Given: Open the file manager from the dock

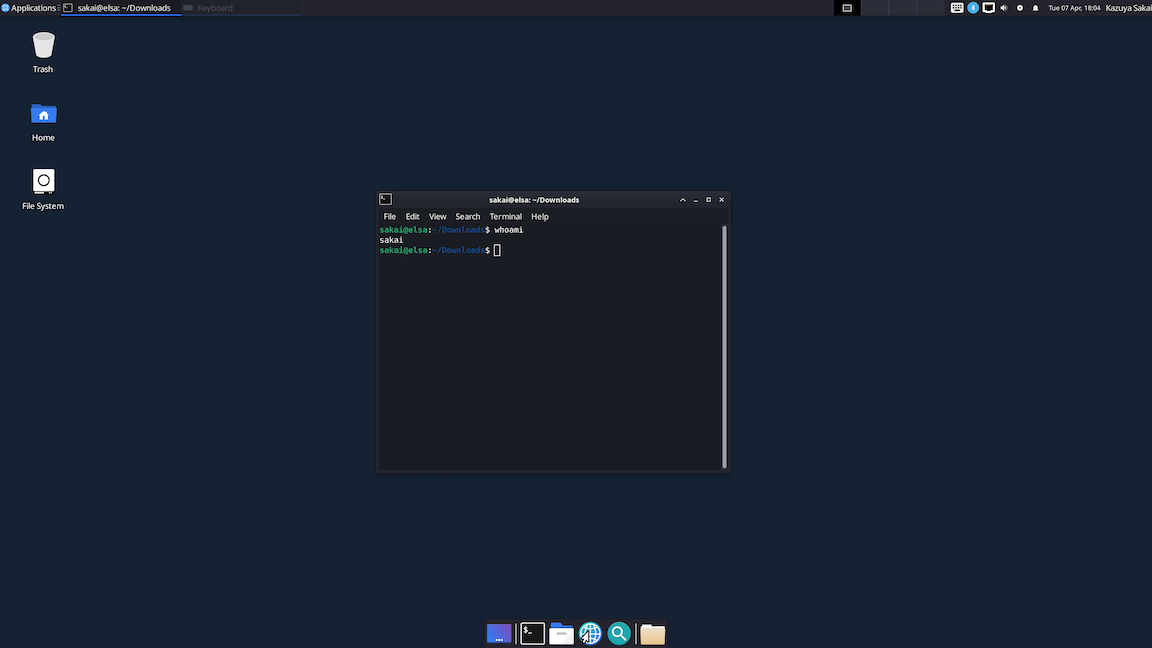Looking at the screenshot, I should coord(561,633).
